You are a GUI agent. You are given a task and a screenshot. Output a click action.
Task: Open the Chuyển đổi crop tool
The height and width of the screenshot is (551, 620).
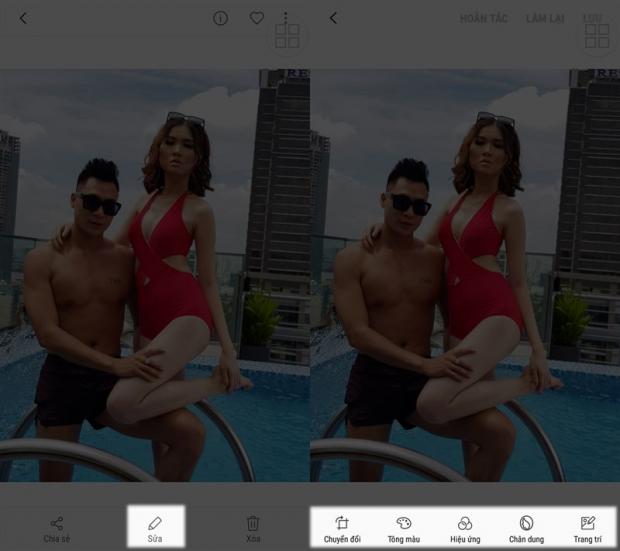(342, 524)
